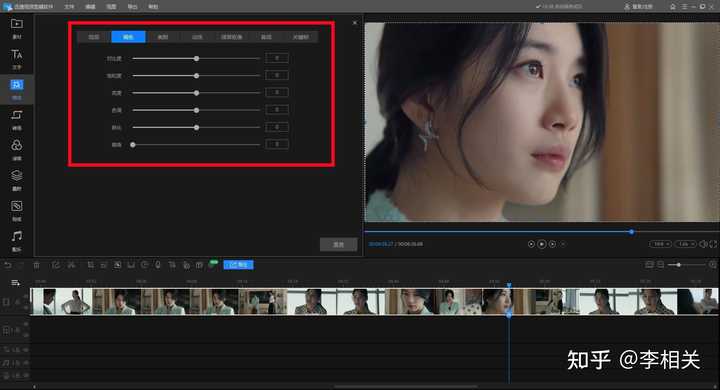Click the first (contrast) slider handle
This screenshot has width=720, height=390.
(x=197, y=58)
